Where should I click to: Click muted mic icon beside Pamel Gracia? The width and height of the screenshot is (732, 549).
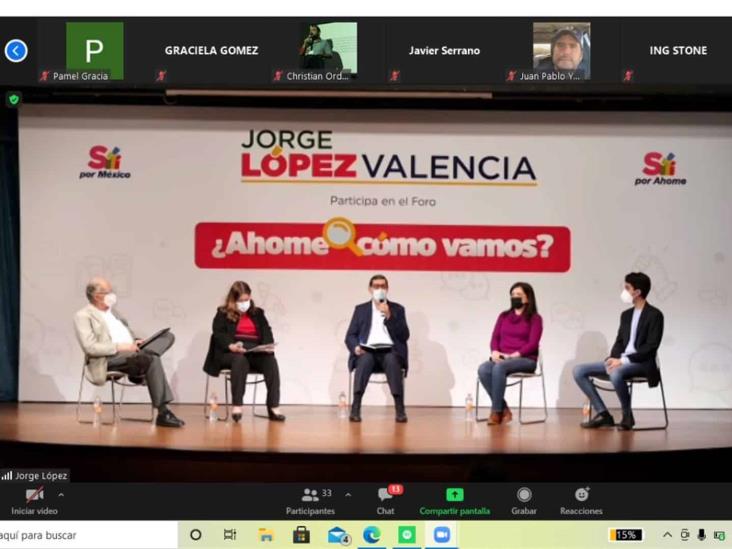pyautogui.click(x=45, y=76)
